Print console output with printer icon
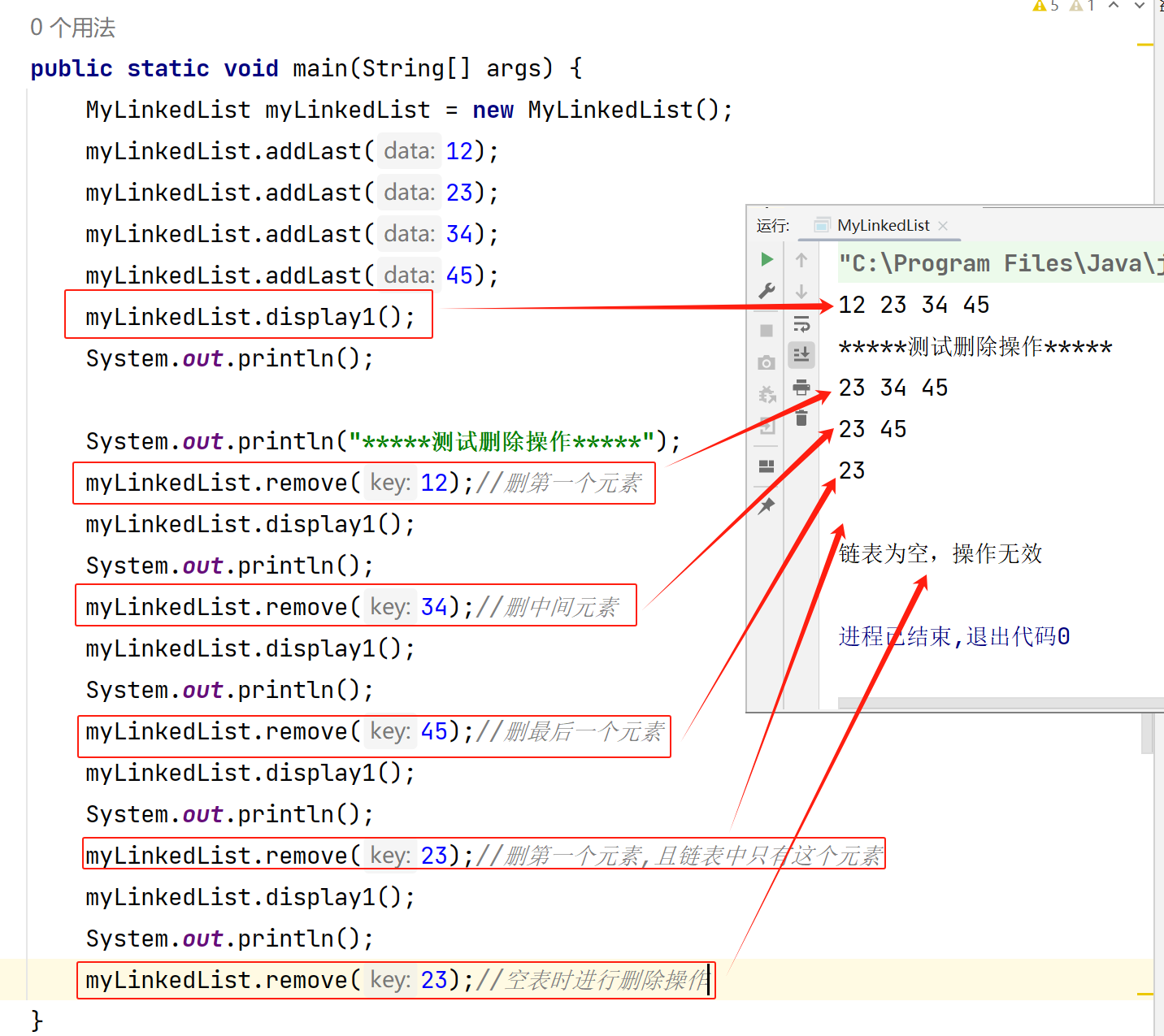 801,387
